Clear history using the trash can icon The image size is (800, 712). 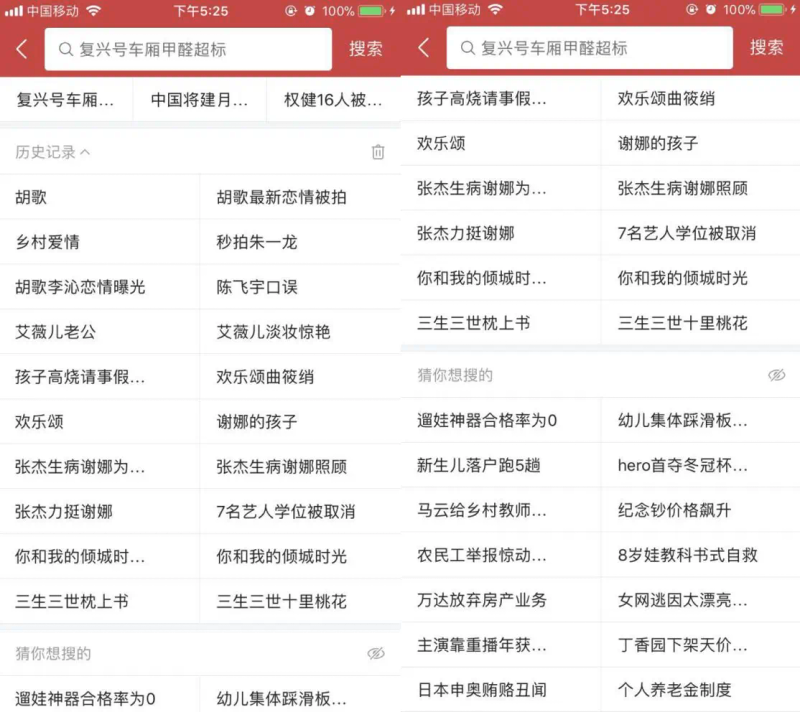pos(377,152)
